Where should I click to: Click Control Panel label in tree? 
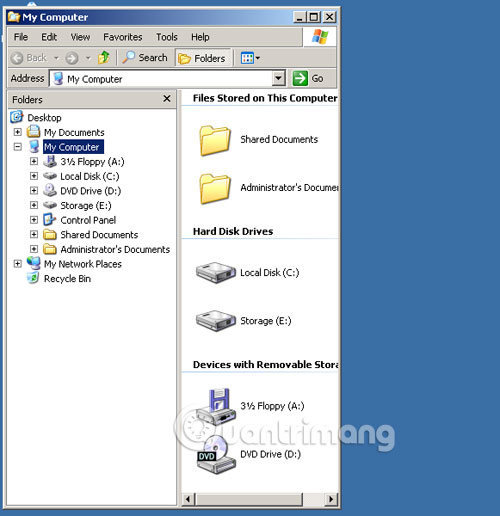click(x=88, y=220)
